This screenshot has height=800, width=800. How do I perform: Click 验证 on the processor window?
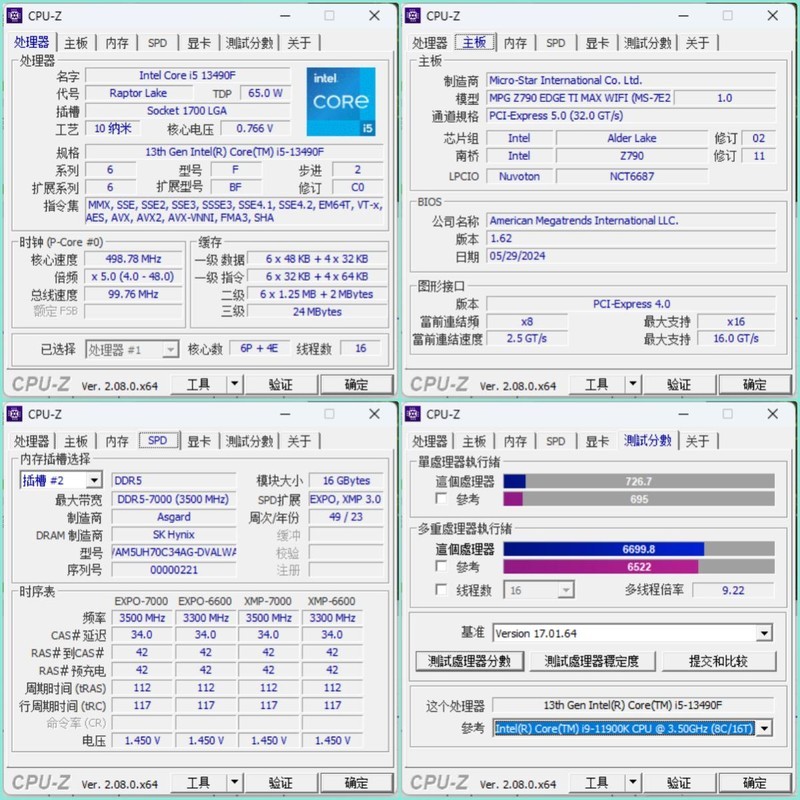point(279,384)
